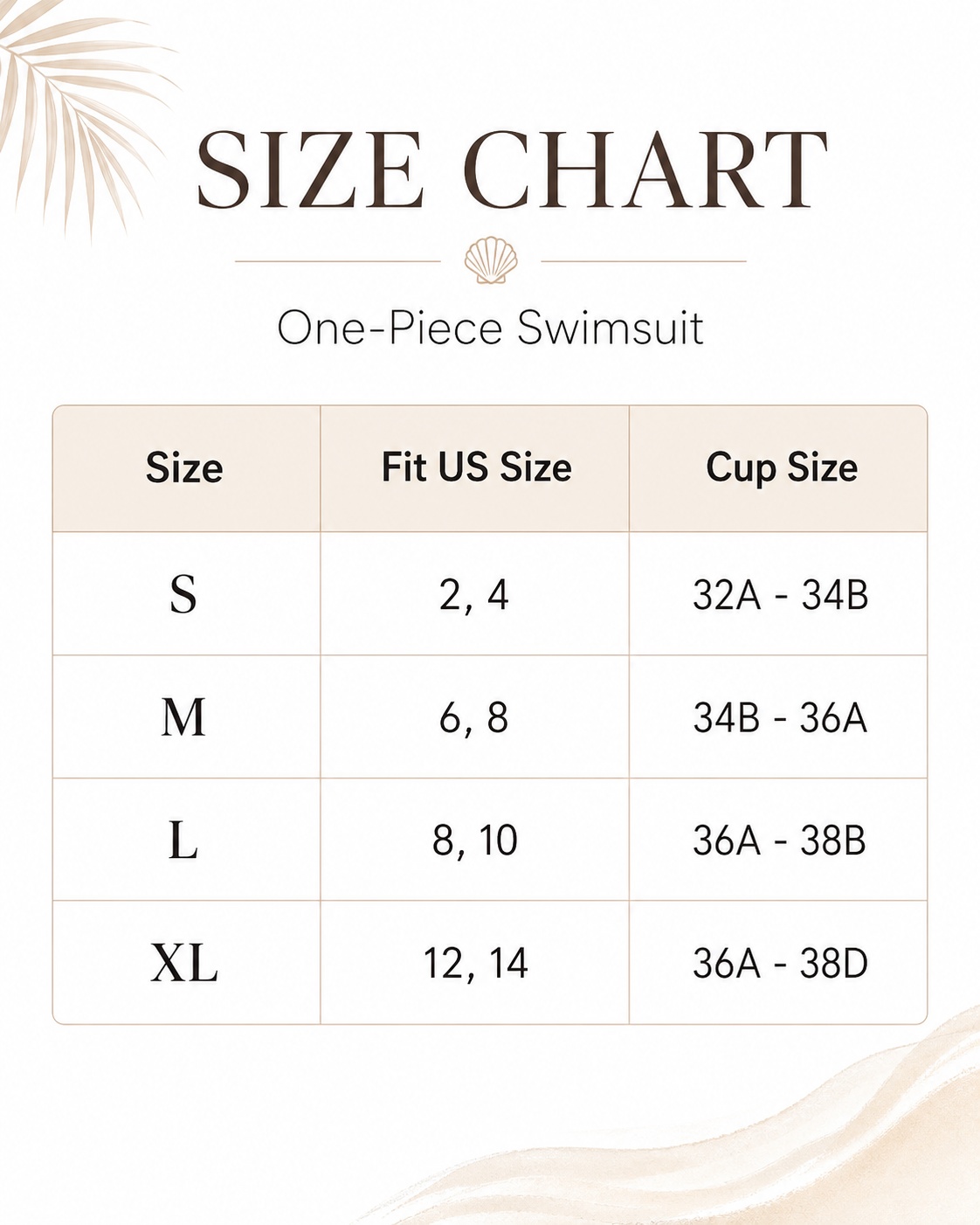
Task: Click the seashell icon below the title
Action: click(x=491, y=260)
